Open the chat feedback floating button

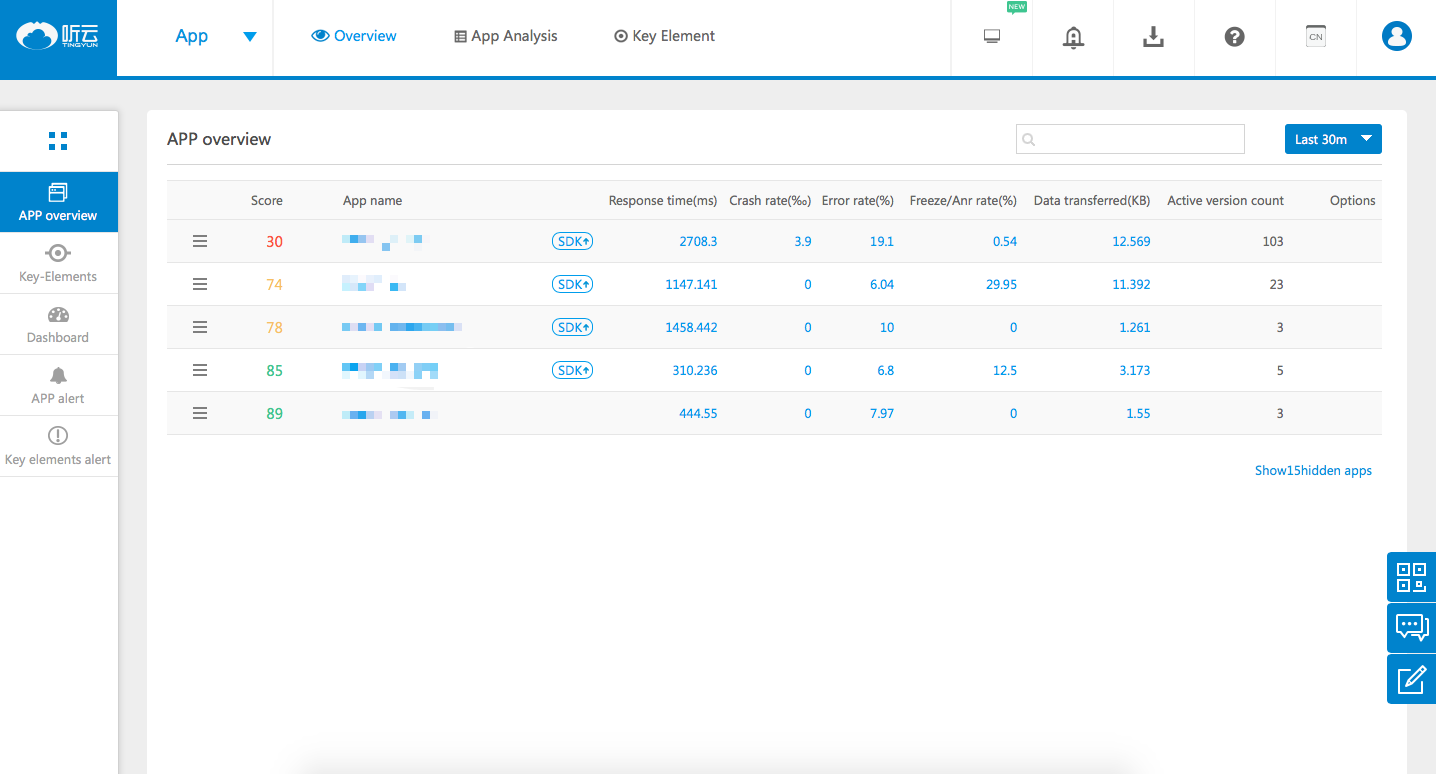(x=1411, y=628)
